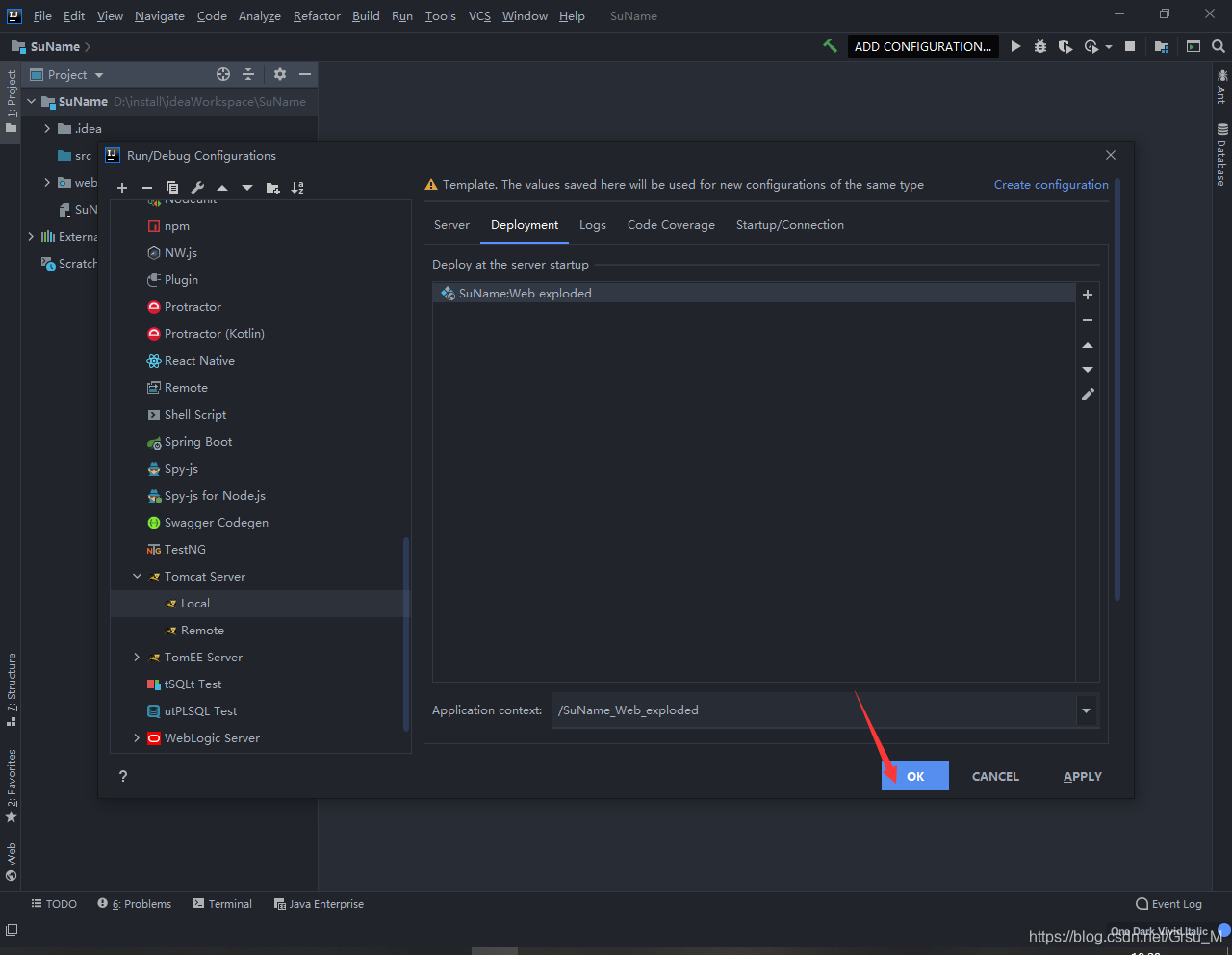Click the collapse all icon in Project panel
The width and height of the screenshot is (1232, 955).
[248, 74]
